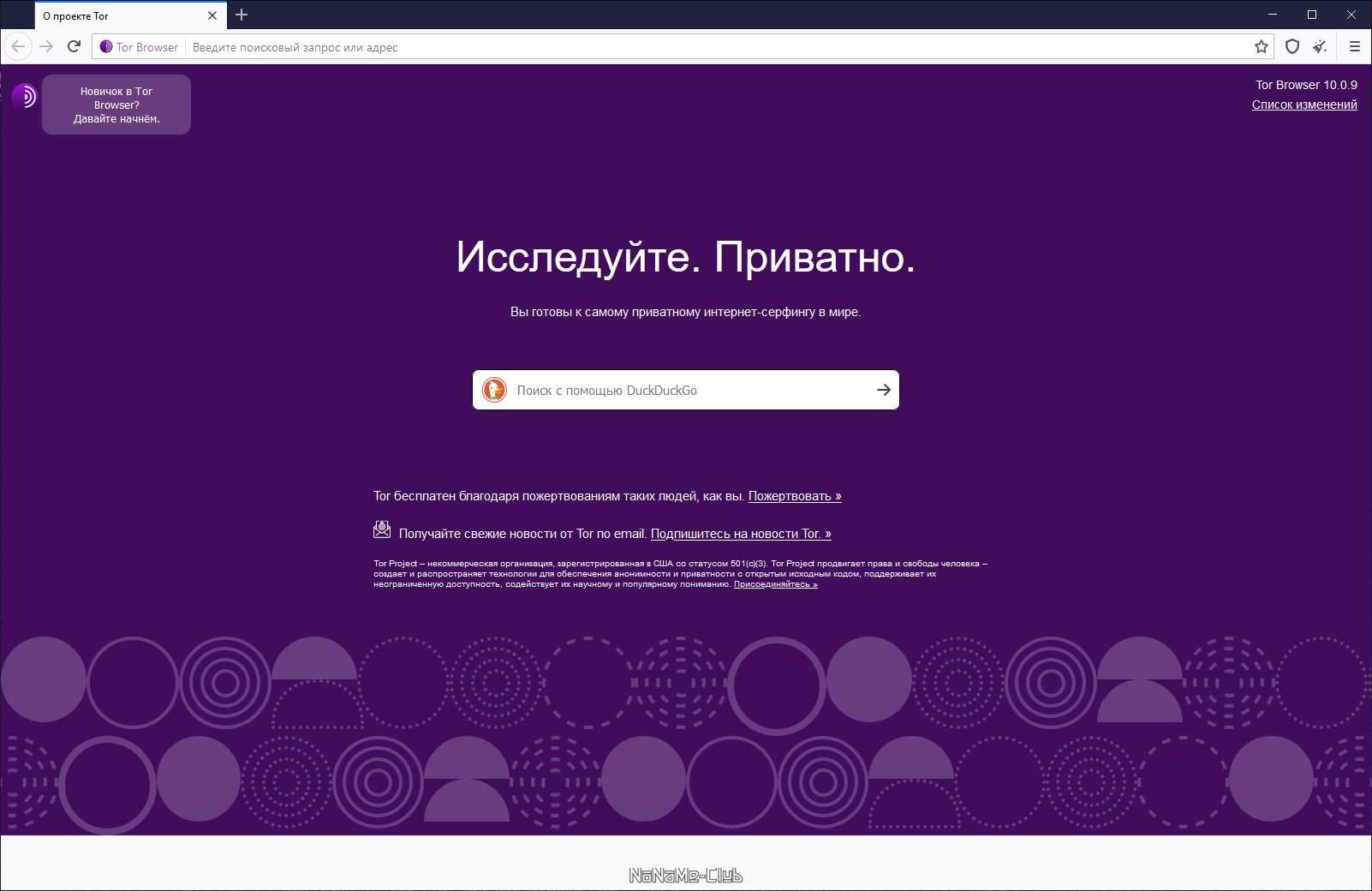
Task: Open the hamburger application menu
Action: (1354, 46)
